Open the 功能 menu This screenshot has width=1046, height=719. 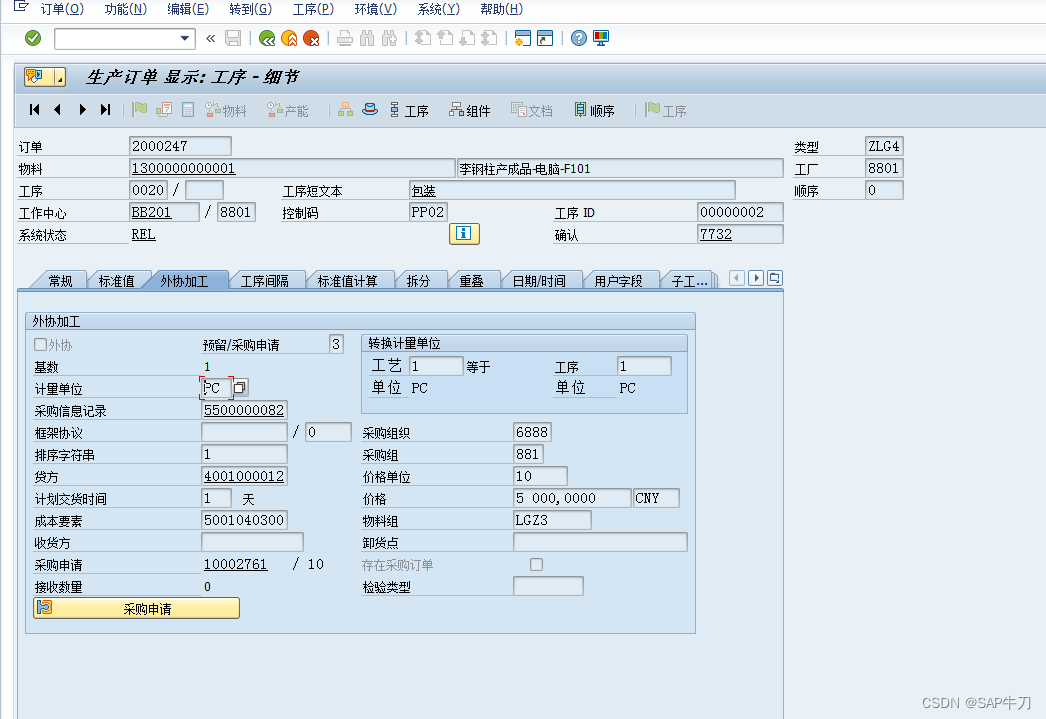[x=126, y=9]
